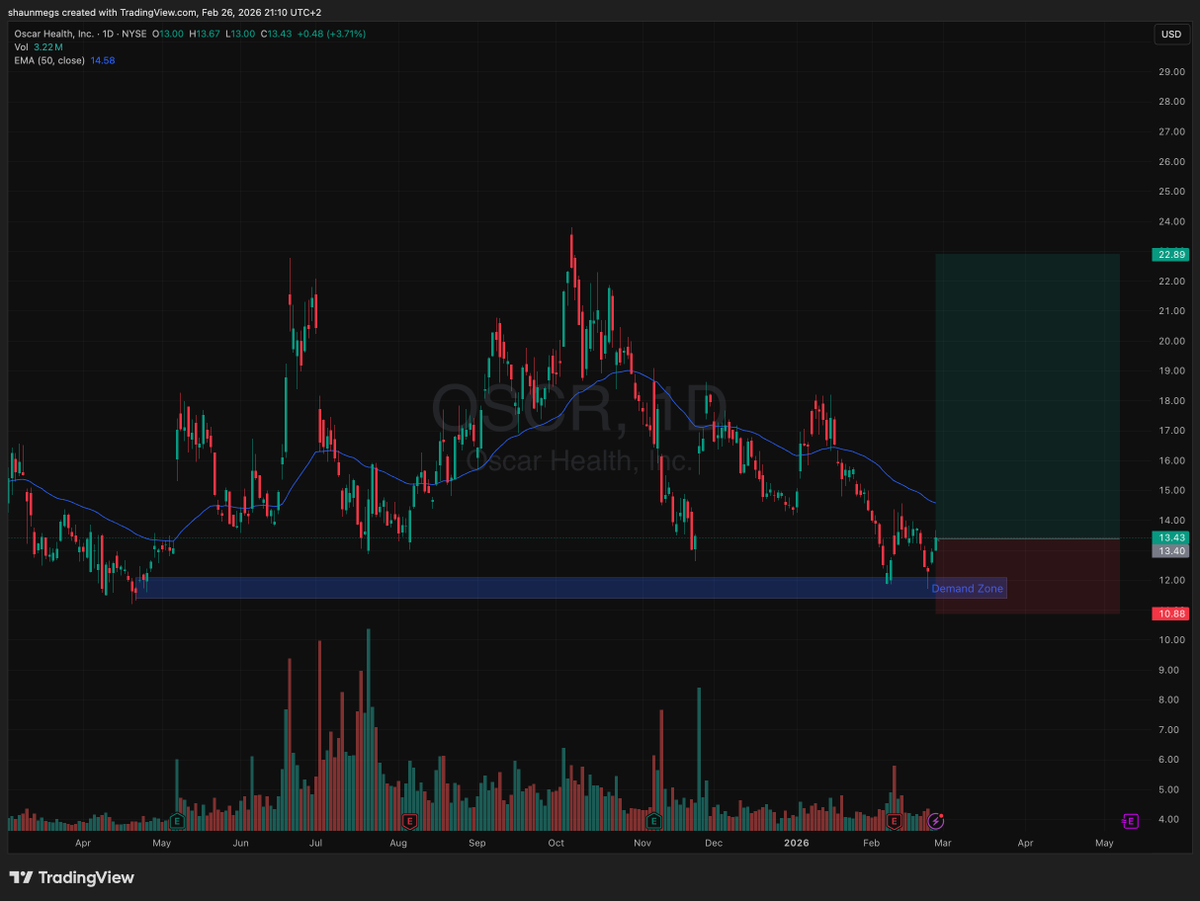Click the +0.48 (+3.71%) change value
The image size is (1200, 901).
click(331, 34)
